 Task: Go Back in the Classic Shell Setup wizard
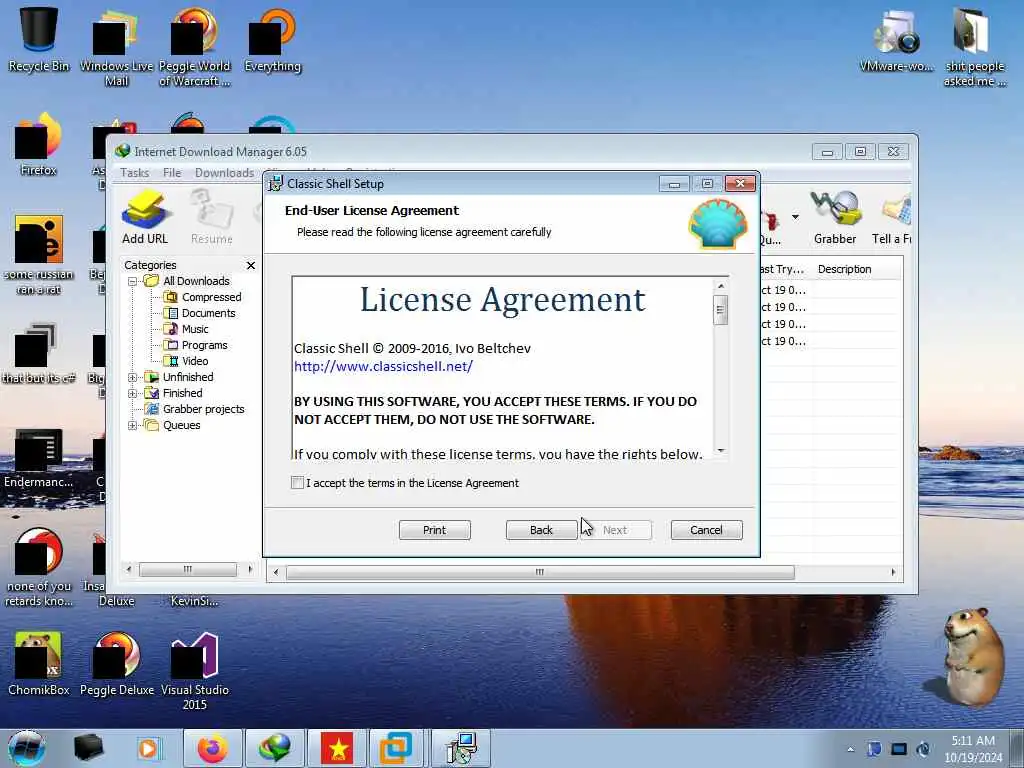pos(541,530)
